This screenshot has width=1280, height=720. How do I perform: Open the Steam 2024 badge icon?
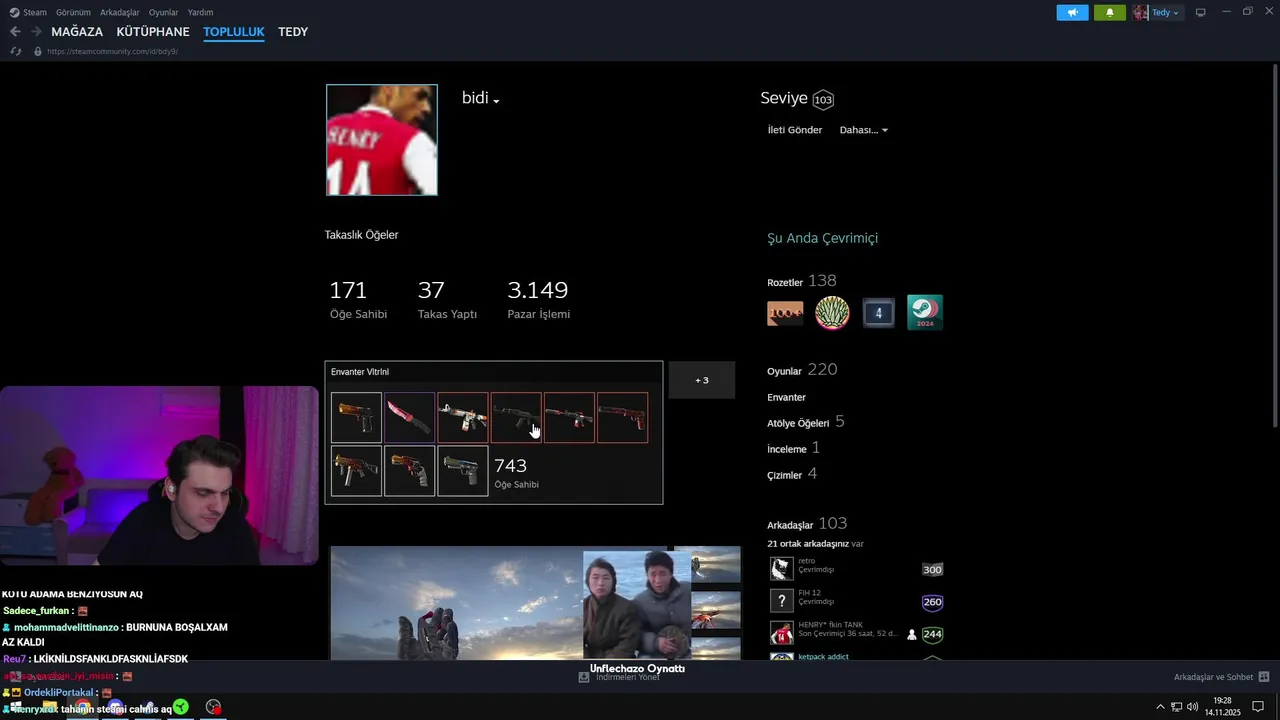pos(925,313)
